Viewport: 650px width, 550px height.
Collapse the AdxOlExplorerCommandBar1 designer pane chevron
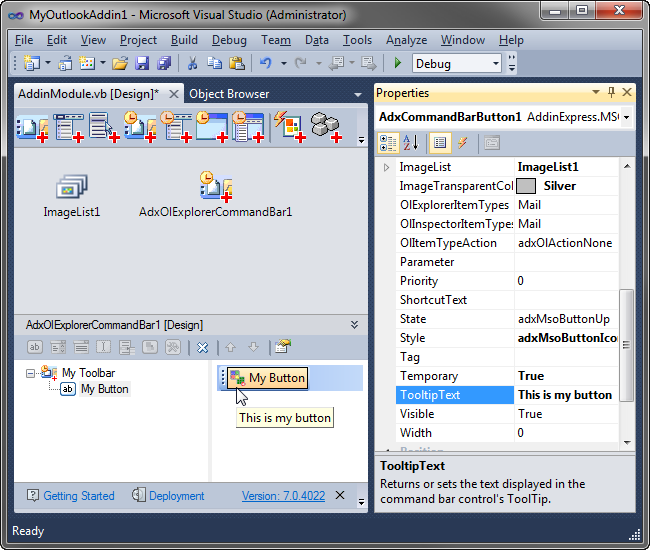pyautogui.click(x=354, y=325)
